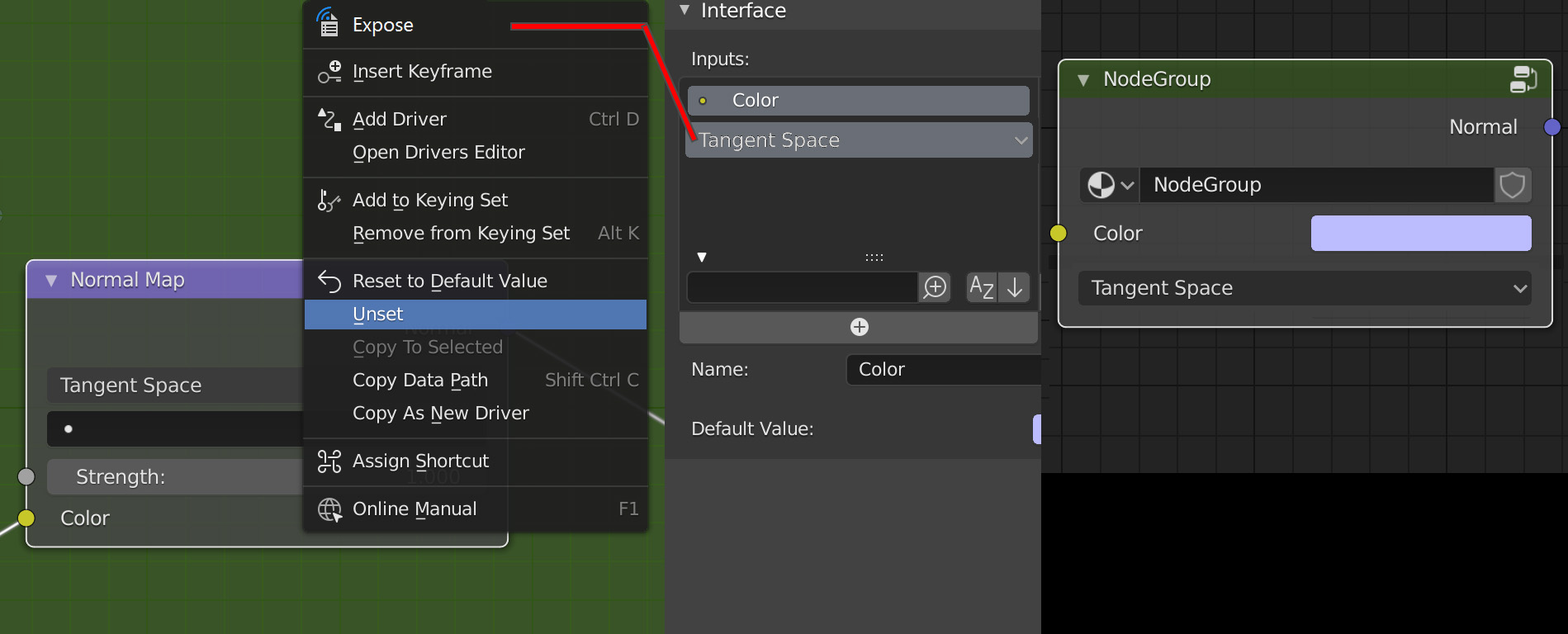The height and width of the screenshot is (634, 1568).
Task: Click the NodeGroup fake user shield icon
Action: point(1513,185)
